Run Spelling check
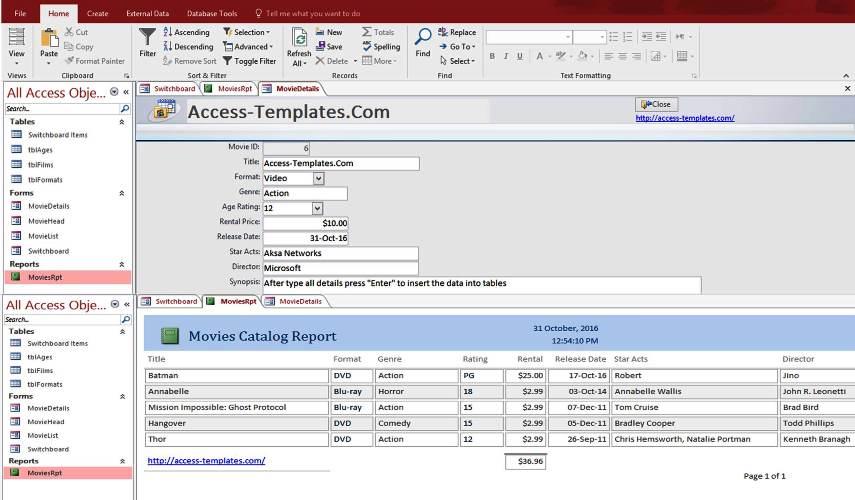The height and width of the screenshot is (500, 855). point(381,46)
